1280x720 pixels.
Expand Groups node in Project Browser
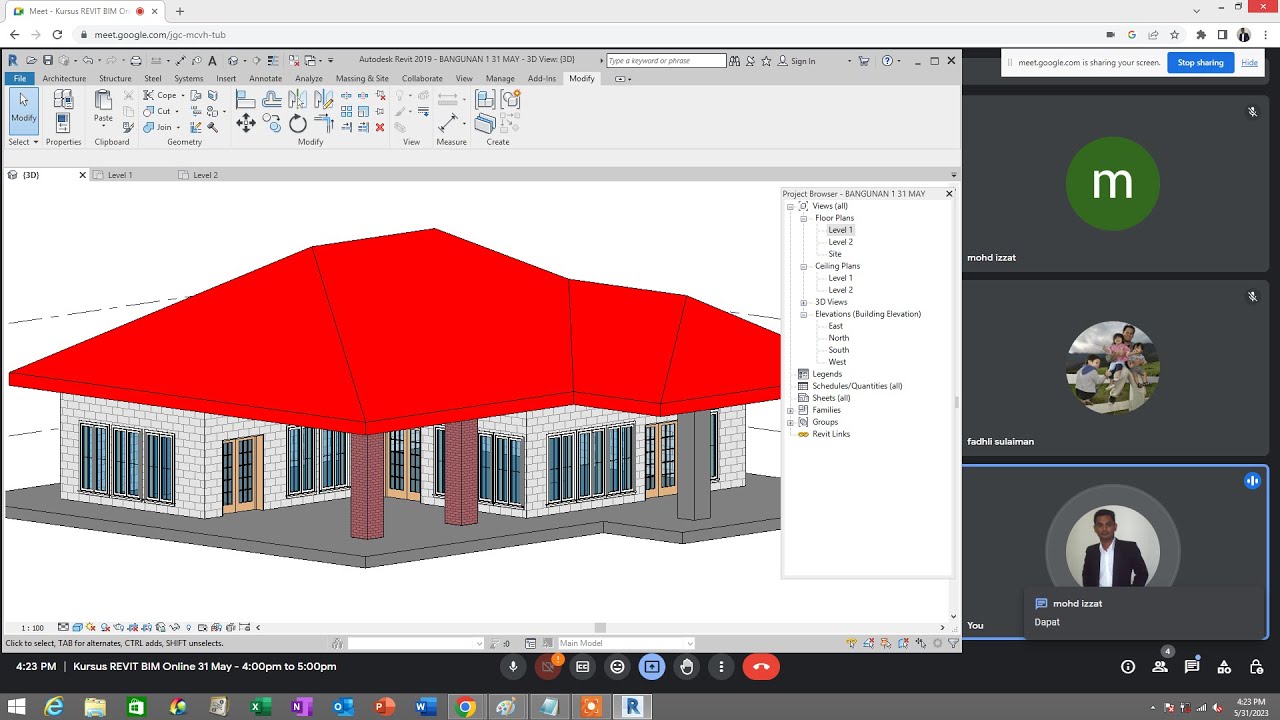coord(790,422)
